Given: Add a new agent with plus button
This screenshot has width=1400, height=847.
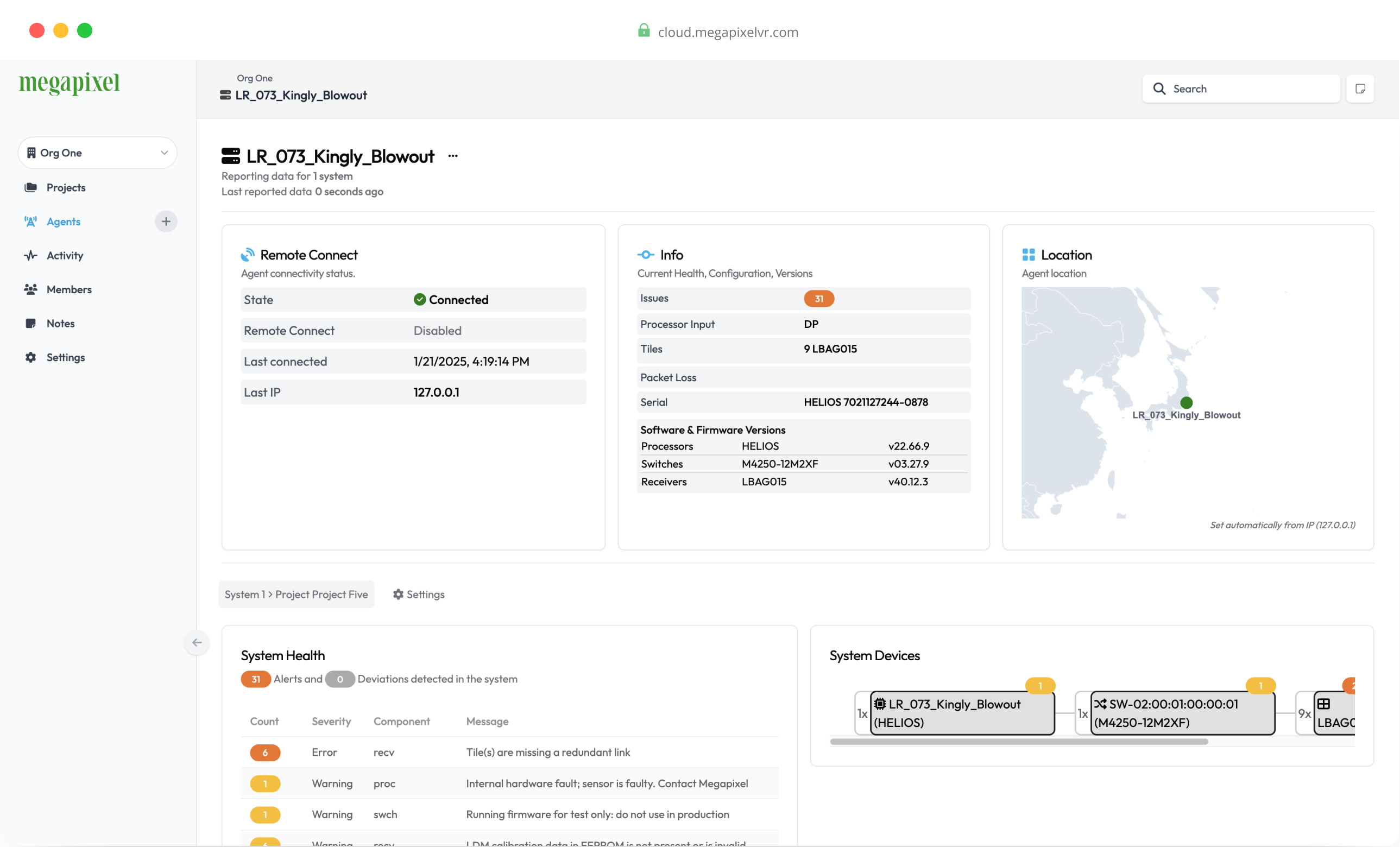Looking at the screenshot, I should [166, 222].
